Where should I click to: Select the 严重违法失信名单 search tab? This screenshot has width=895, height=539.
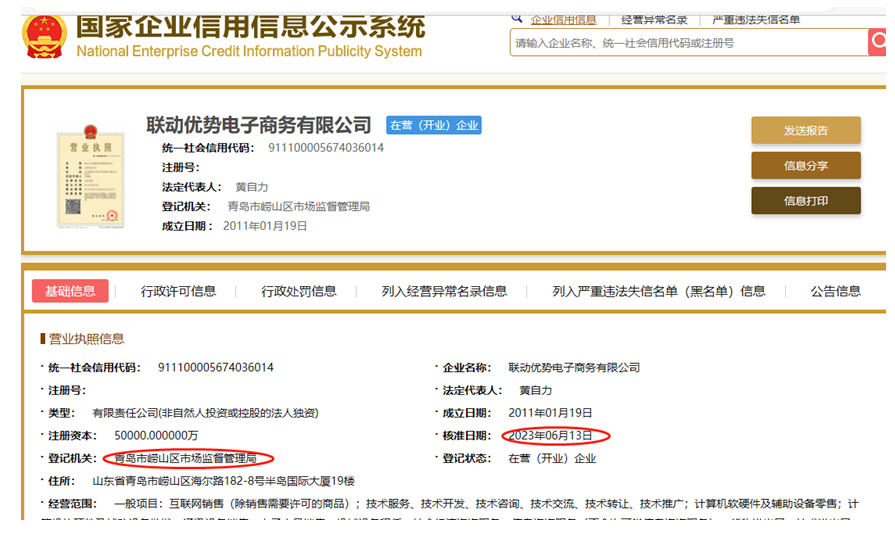click(x=756, y=20)
